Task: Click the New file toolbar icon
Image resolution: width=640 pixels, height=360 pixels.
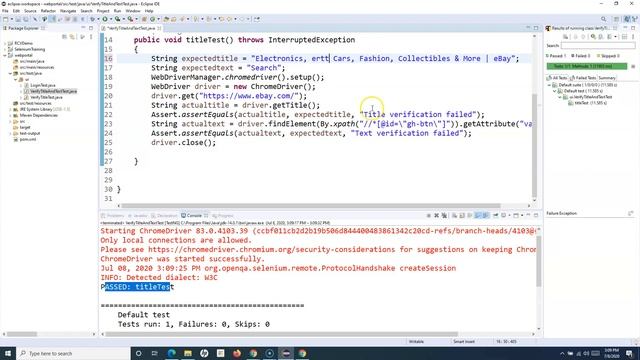Action: tap(6, 19)
